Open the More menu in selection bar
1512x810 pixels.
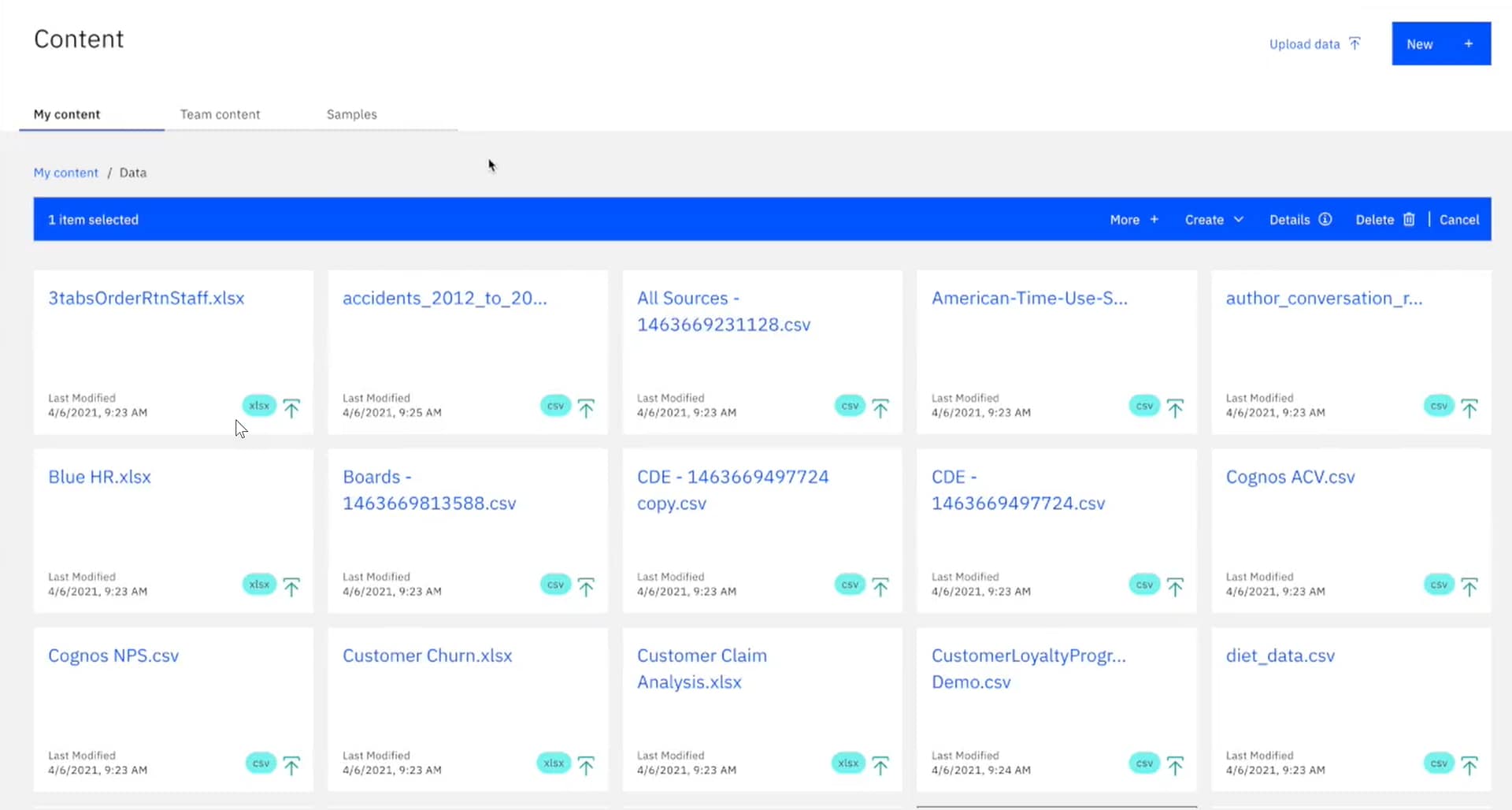(1133, 220)
